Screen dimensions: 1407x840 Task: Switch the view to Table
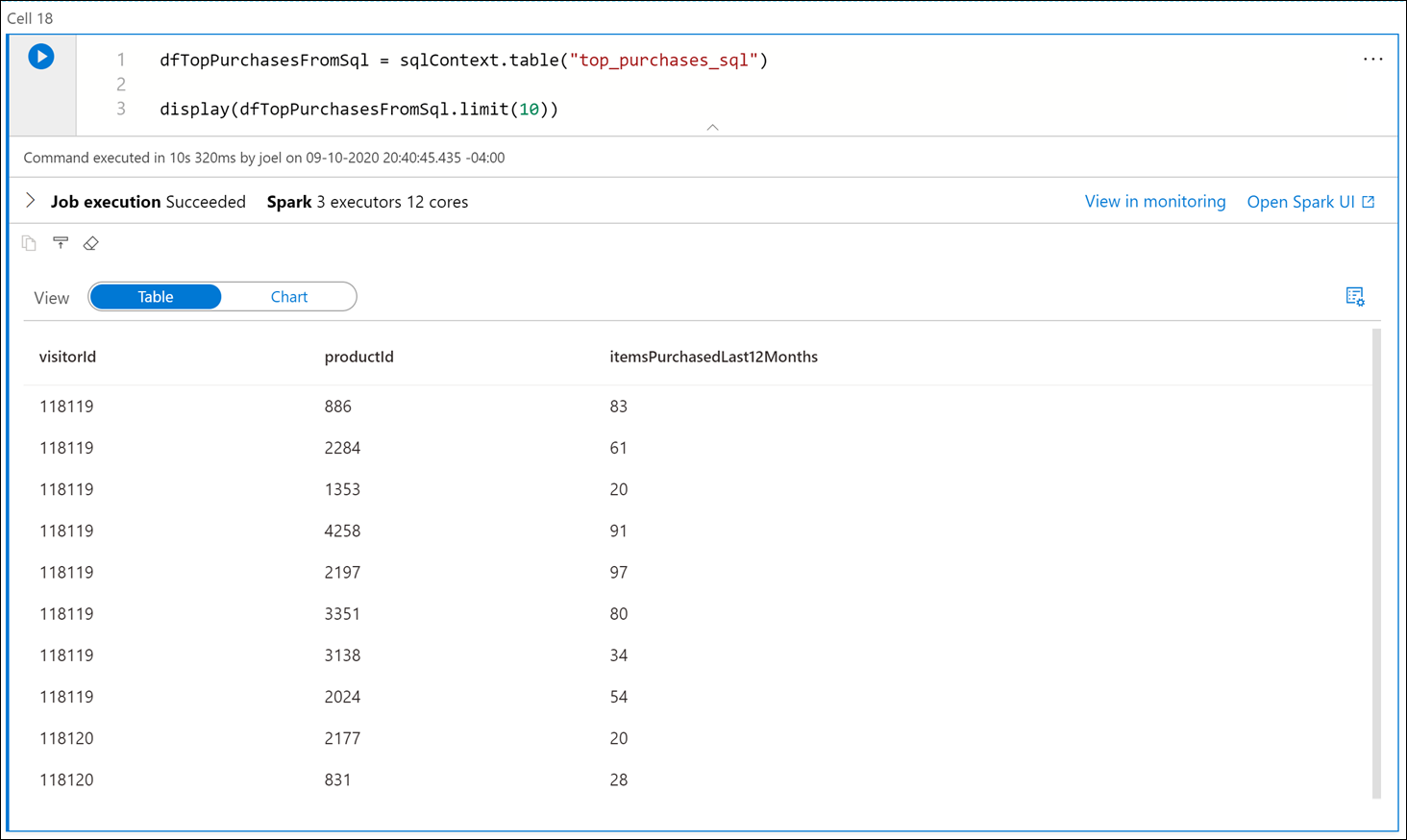[x=156, y=297]
